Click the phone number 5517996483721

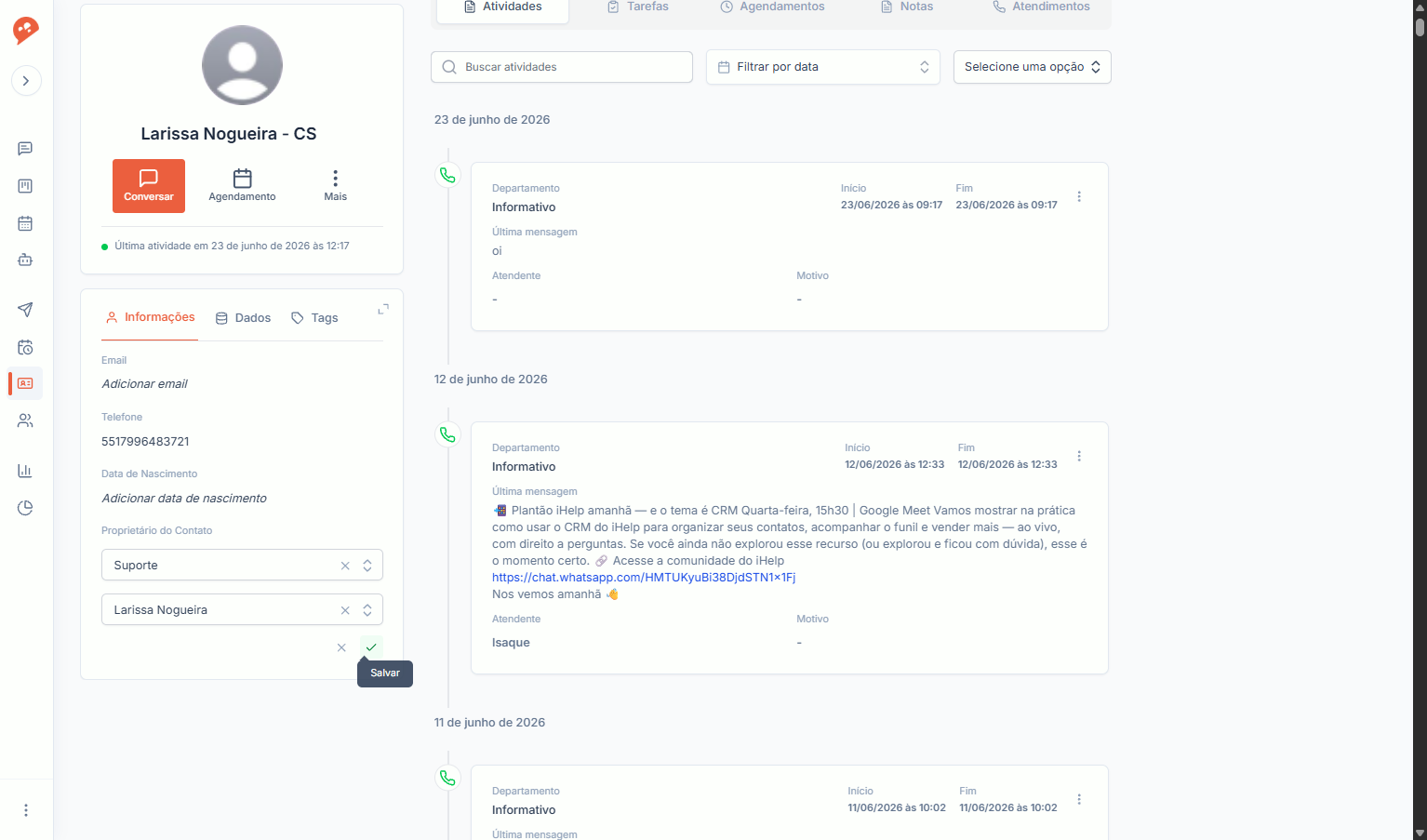[145, 442]
